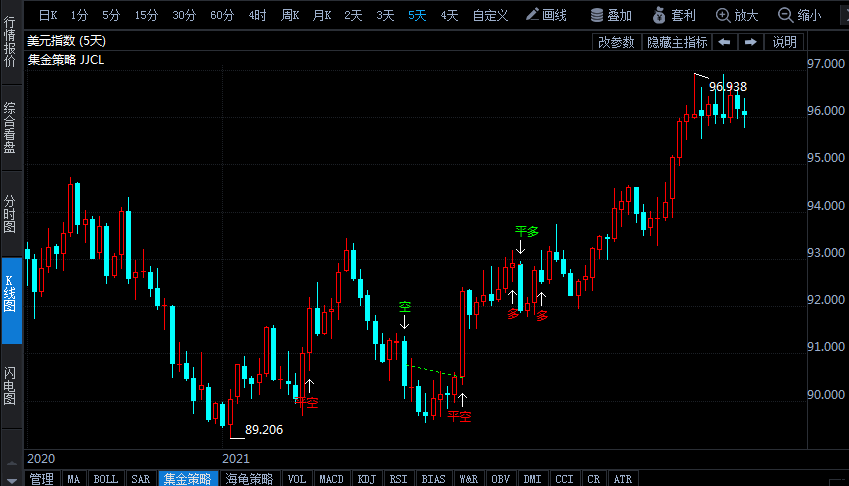Click the green 平多 signal marker
The image size is (849, 486).
tap(527, 232)
